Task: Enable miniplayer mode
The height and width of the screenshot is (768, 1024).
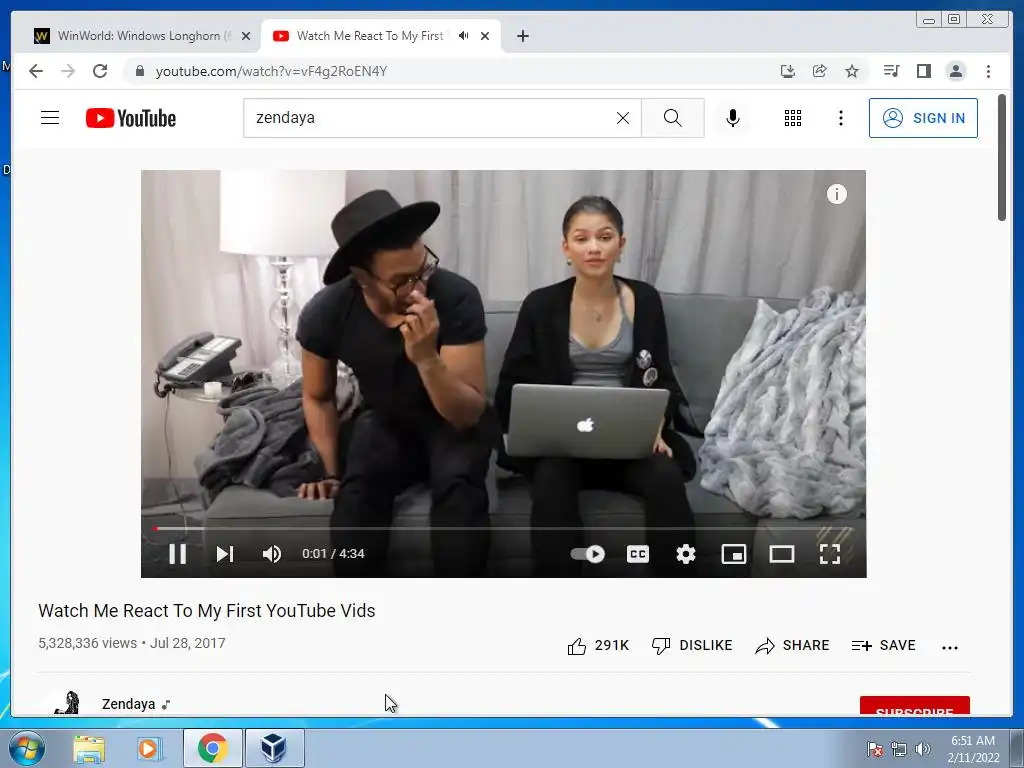Action: pos(733,554)
